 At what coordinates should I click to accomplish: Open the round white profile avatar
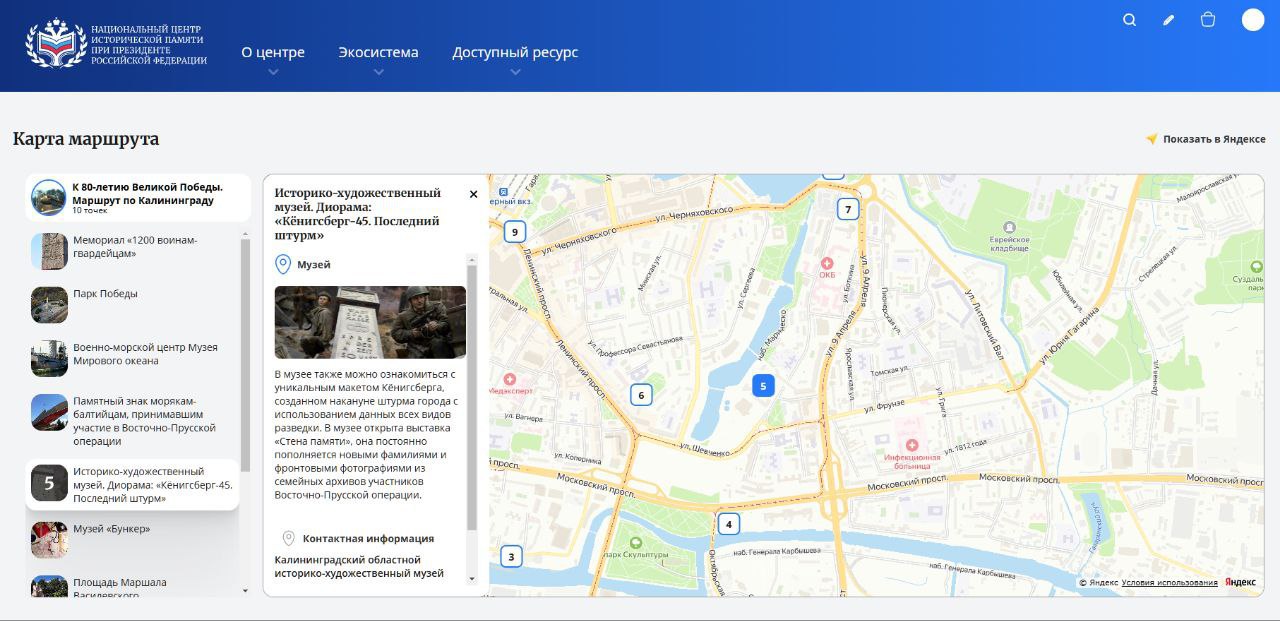[1253, 20]
